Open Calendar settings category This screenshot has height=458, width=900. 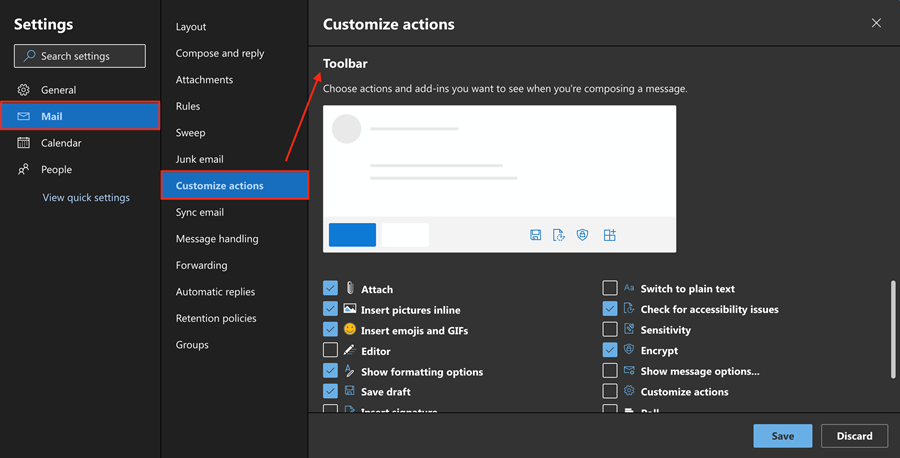click(80, 143)
